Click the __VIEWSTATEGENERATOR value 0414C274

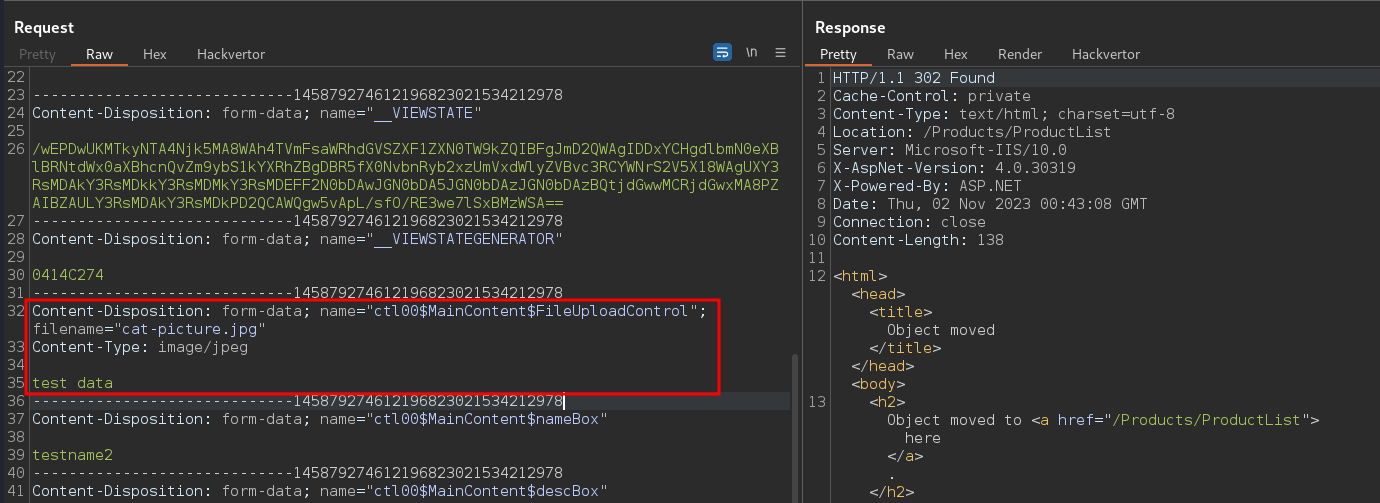[68, 274]
